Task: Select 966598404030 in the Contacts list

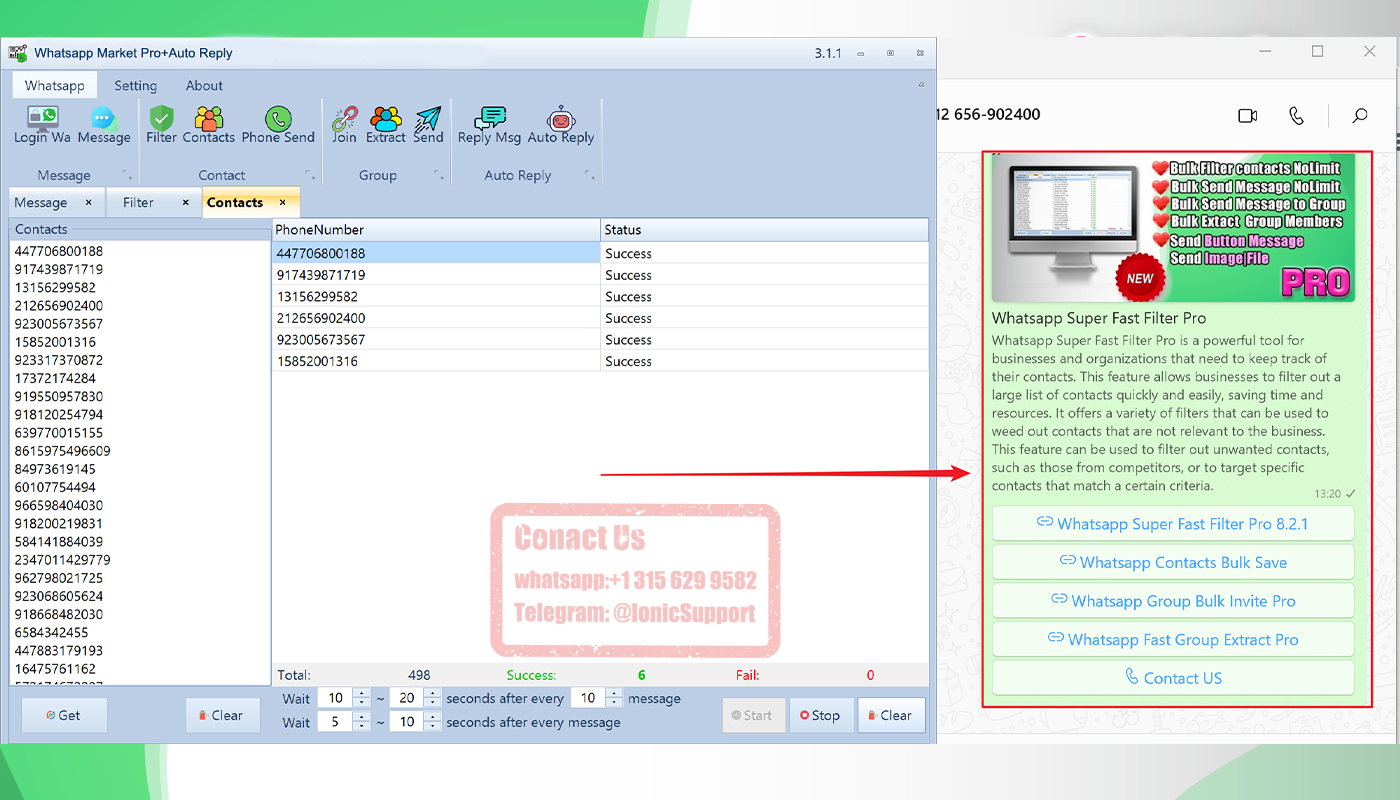Action: [x=58, y=505]
